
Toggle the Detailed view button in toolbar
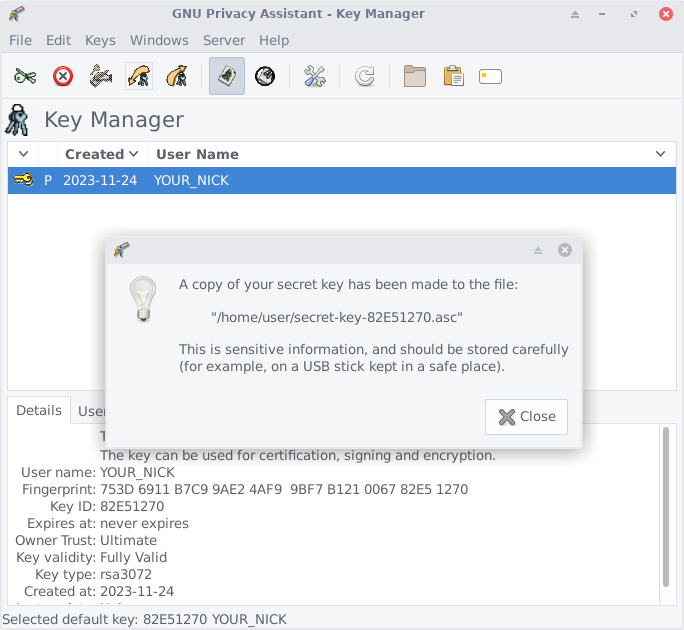pos(265,76)
